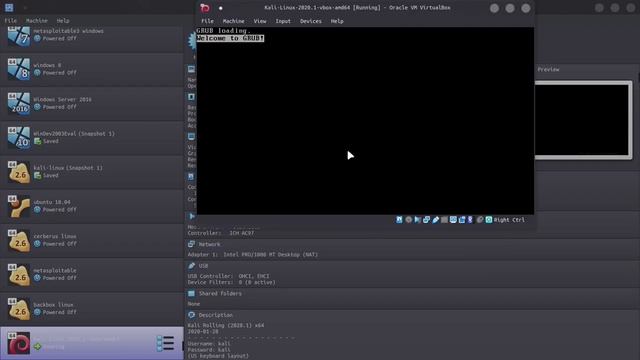Click 'Password: kali' description line
The width and height of the screenshot is (640, 360).
tap(209, 350)
